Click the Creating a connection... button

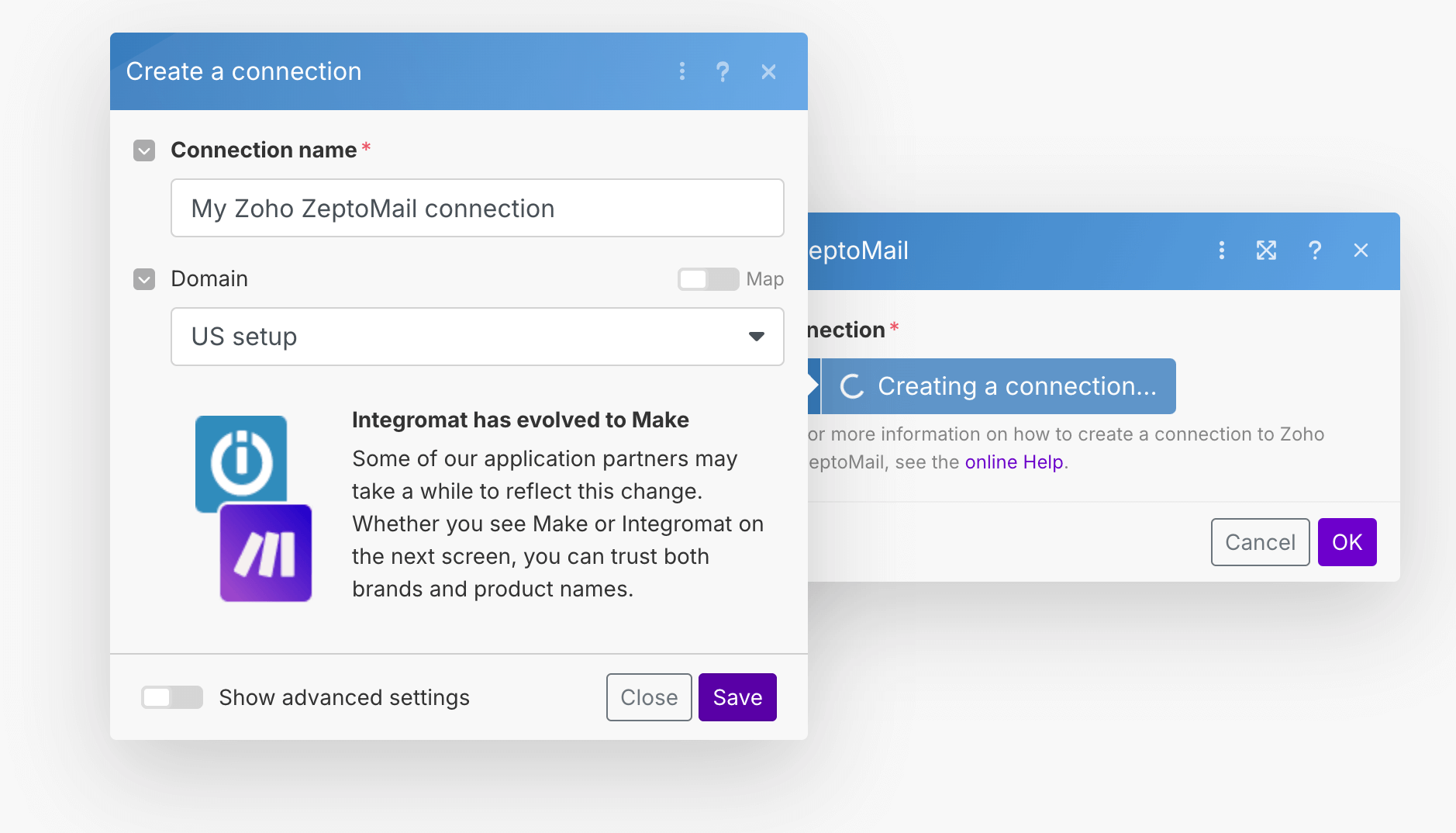(999, 386)
